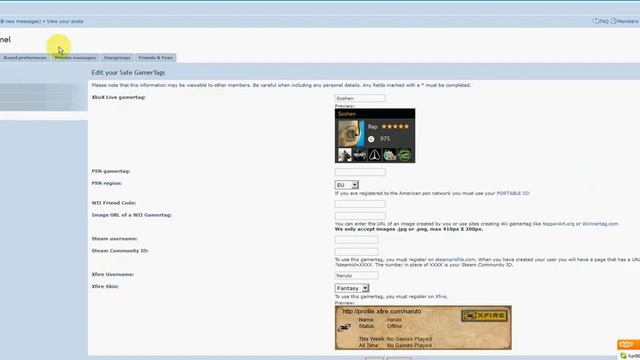The width and height of the screenshot is (640, 360).
Task: Switch to the Usergroups tab
Action: point(117,58)
